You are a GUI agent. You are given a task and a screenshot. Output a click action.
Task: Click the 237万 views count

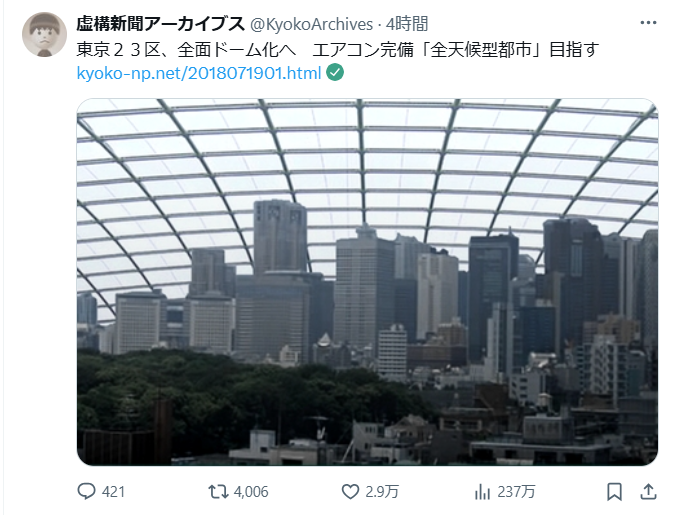[x=516, y=492]
